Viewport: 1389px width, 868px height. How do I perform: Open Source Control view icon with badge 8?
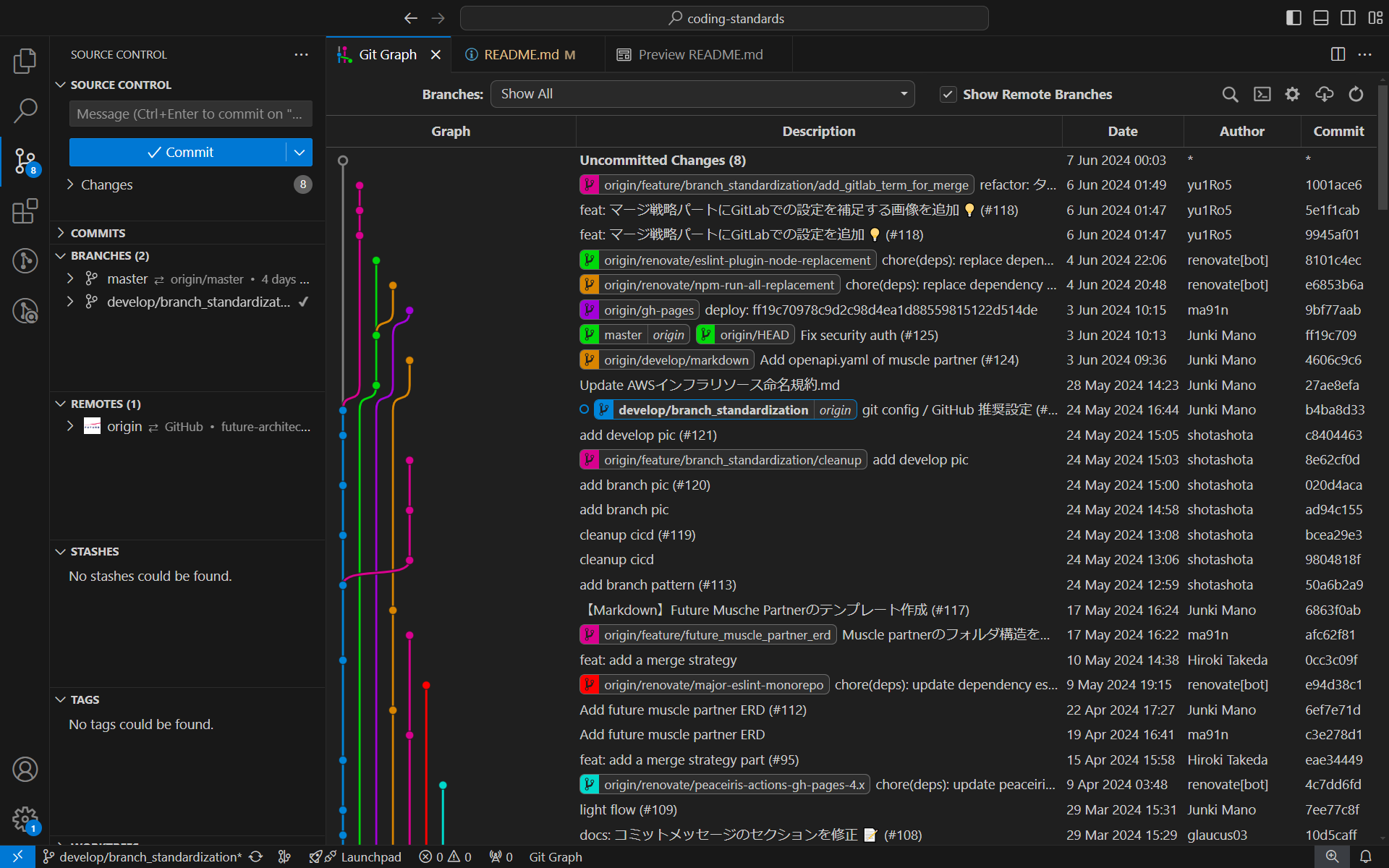click(25, 161)
